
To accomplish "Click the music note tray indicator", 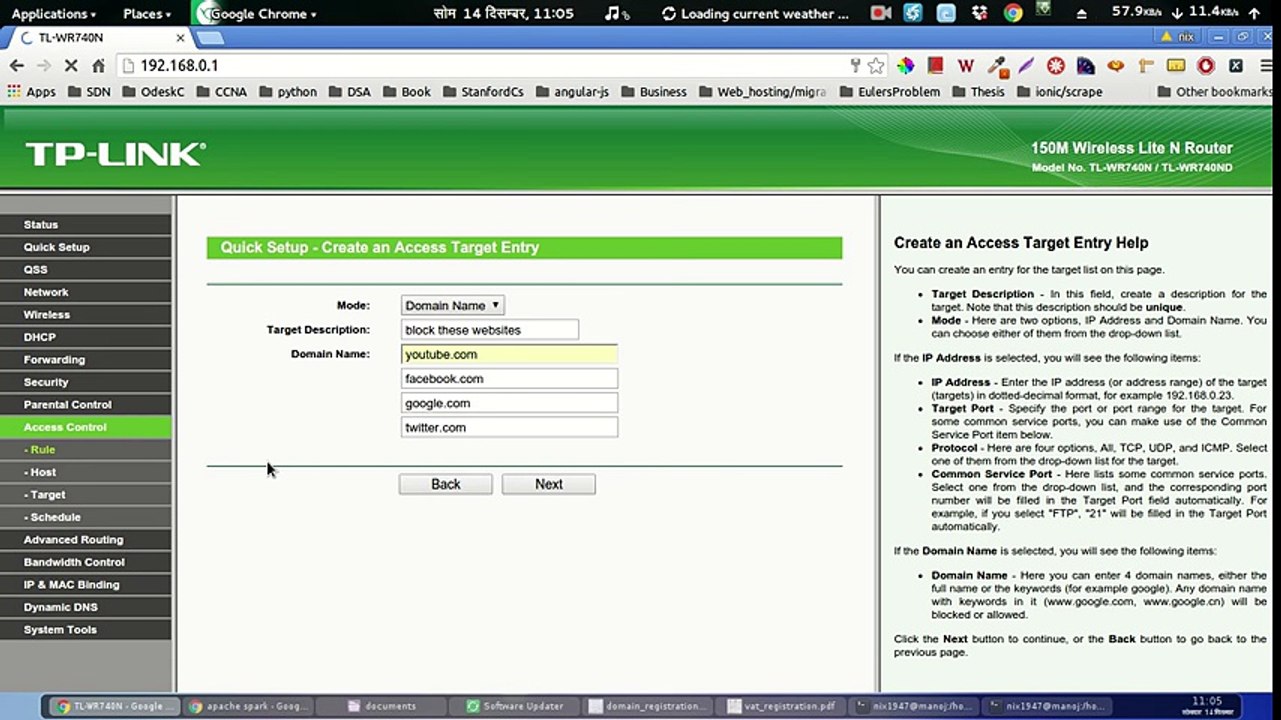I will pos(617,13).
